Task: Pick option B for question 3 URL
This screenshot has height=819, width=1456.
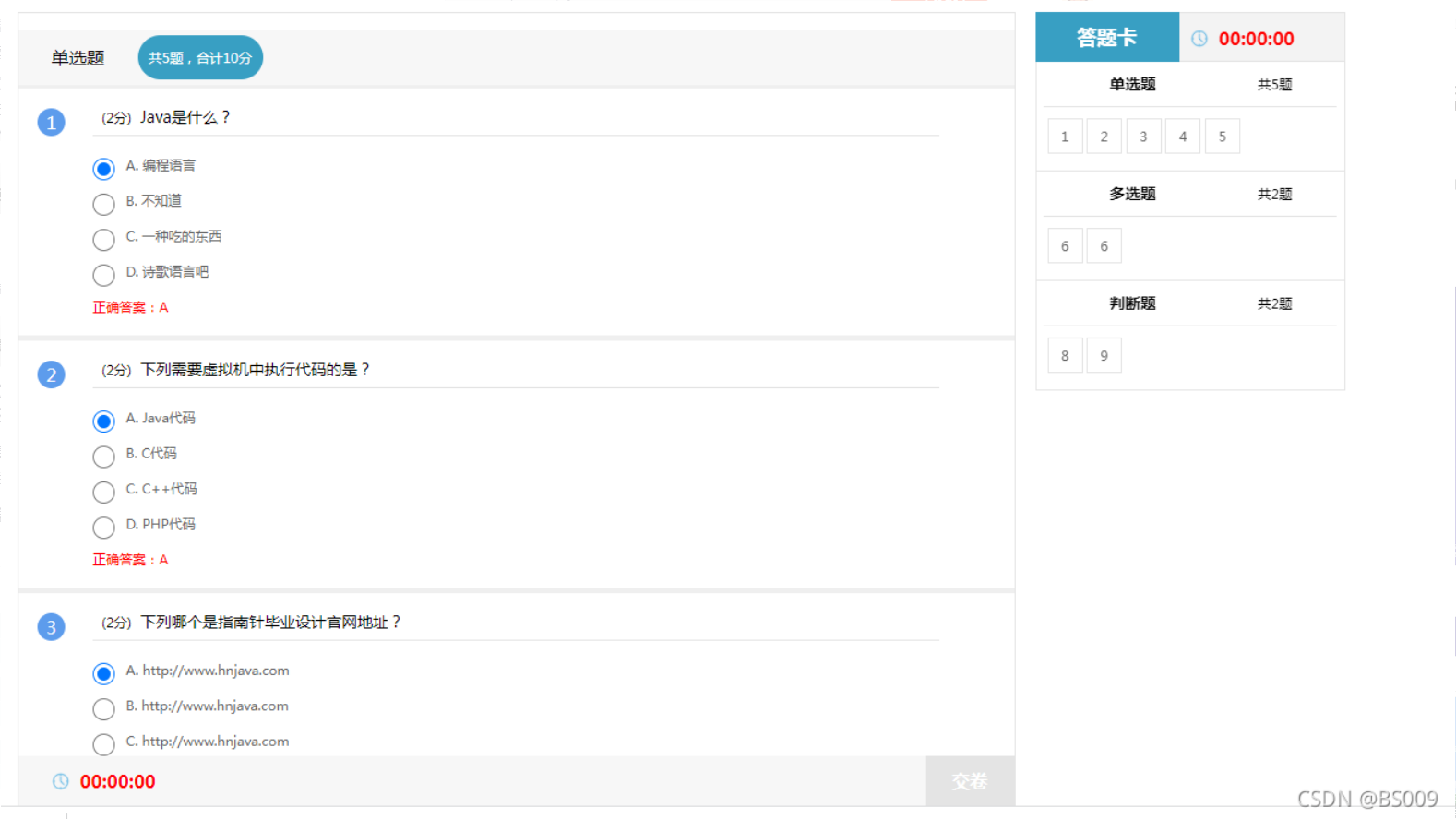Action: pos(104,708)
